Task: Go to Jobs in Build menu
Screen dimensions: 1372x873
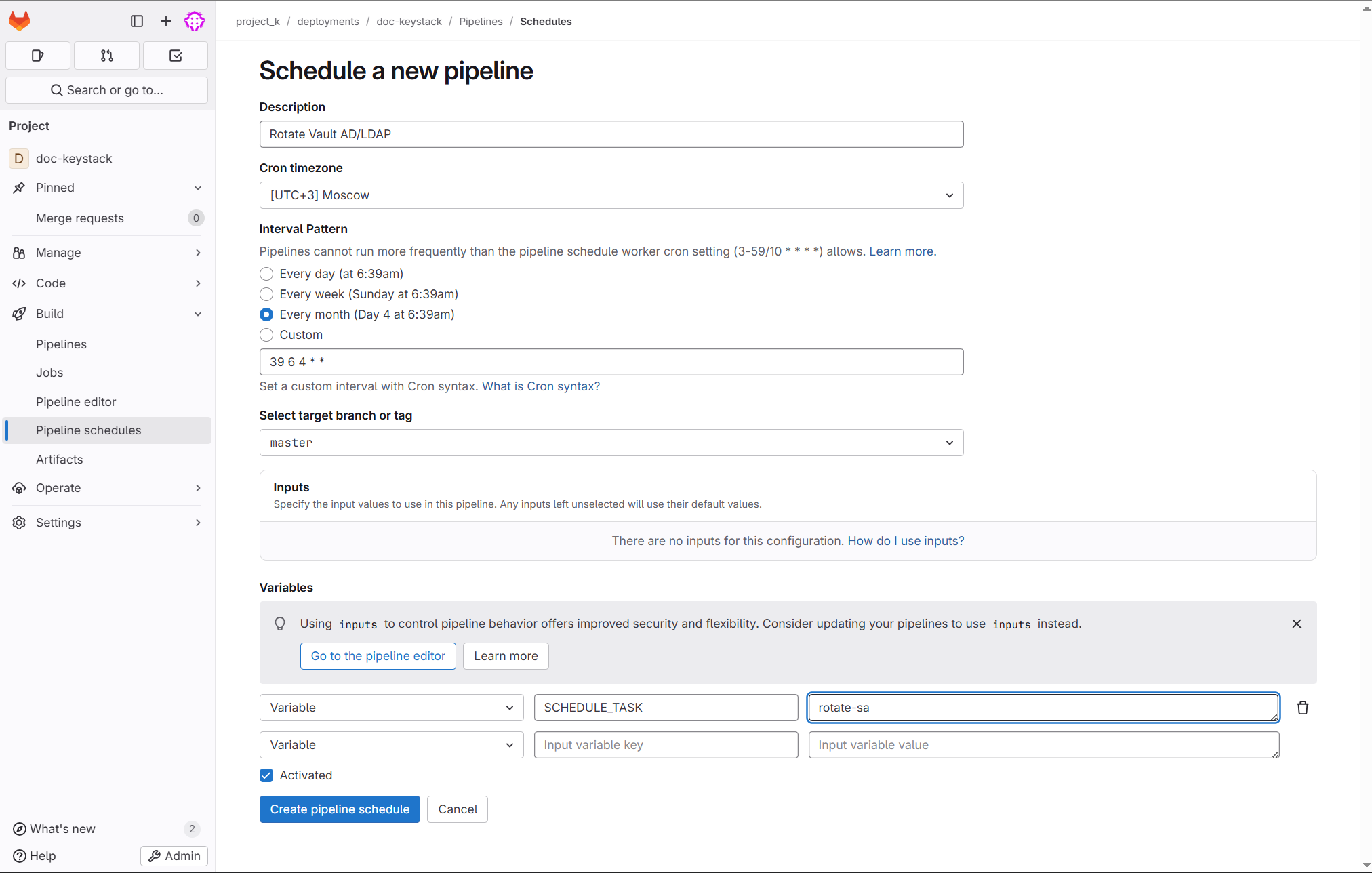Action: [x=49, y=373]
